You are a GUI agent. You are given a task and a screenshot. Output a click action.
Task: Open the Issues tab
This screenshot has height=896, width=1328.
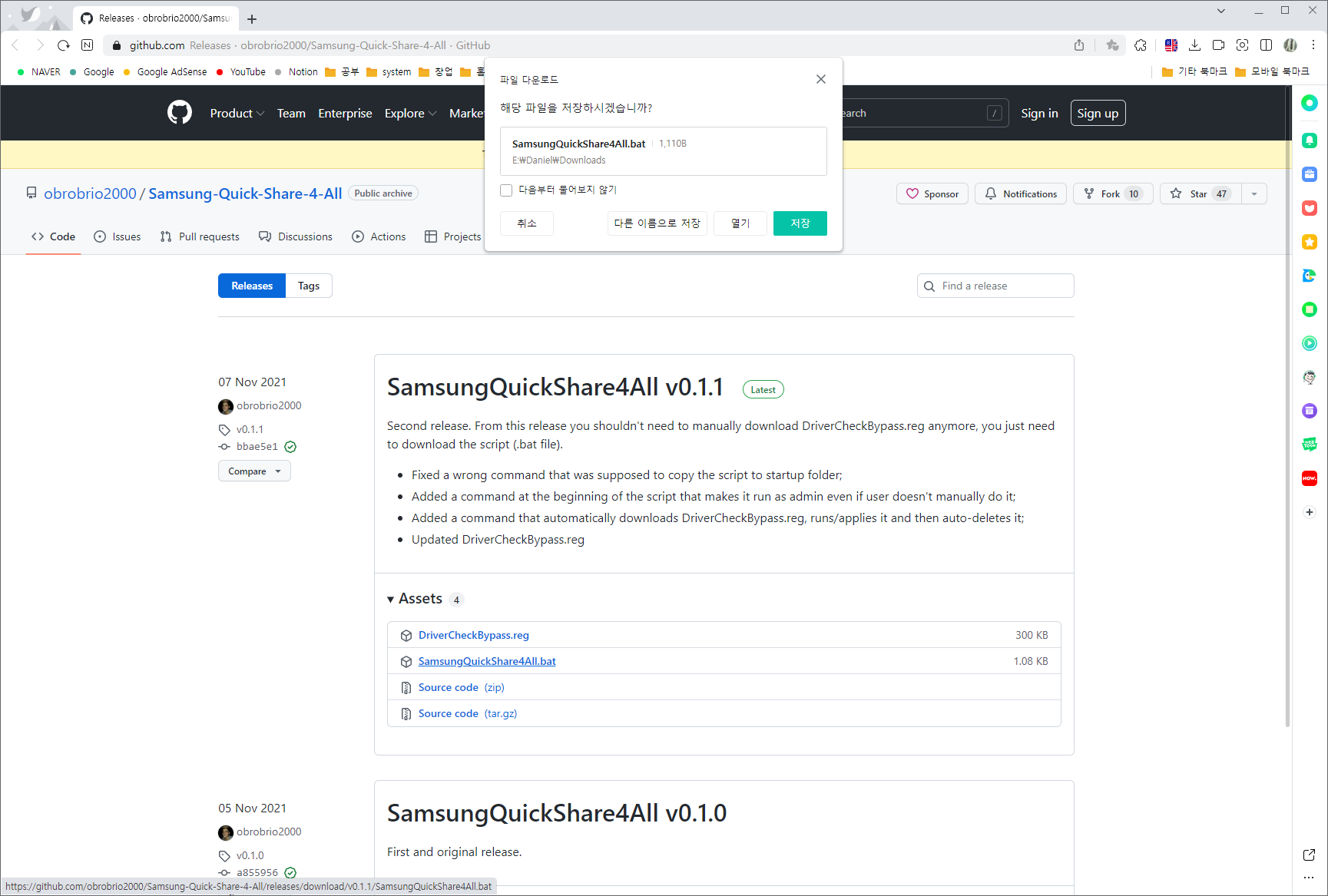pyautogui.click(x=118, y=236)
